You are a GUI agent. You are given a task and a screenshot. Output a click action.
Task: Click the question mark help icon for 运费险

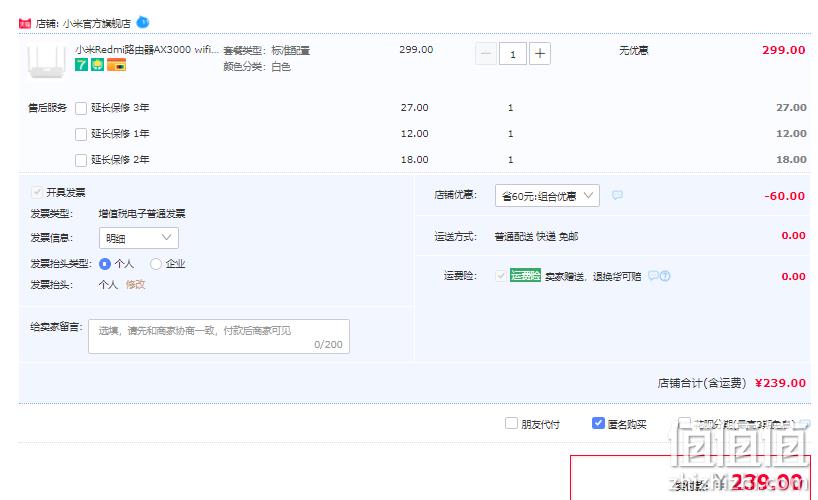(x=665, y=276)
